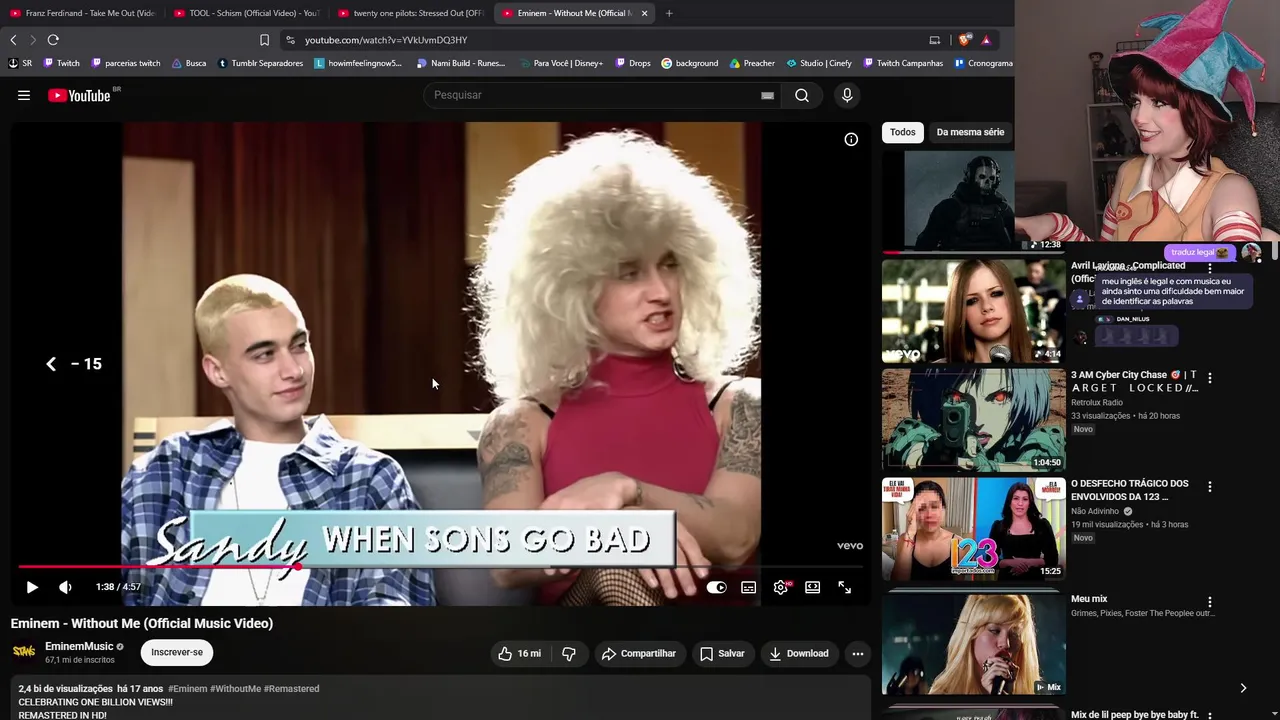Viewport: 1280px width, 720px height.
Task: Open 3 AM Cyber City Chase thumbnail
Action: pyautogui.click(x=974, y=419)
